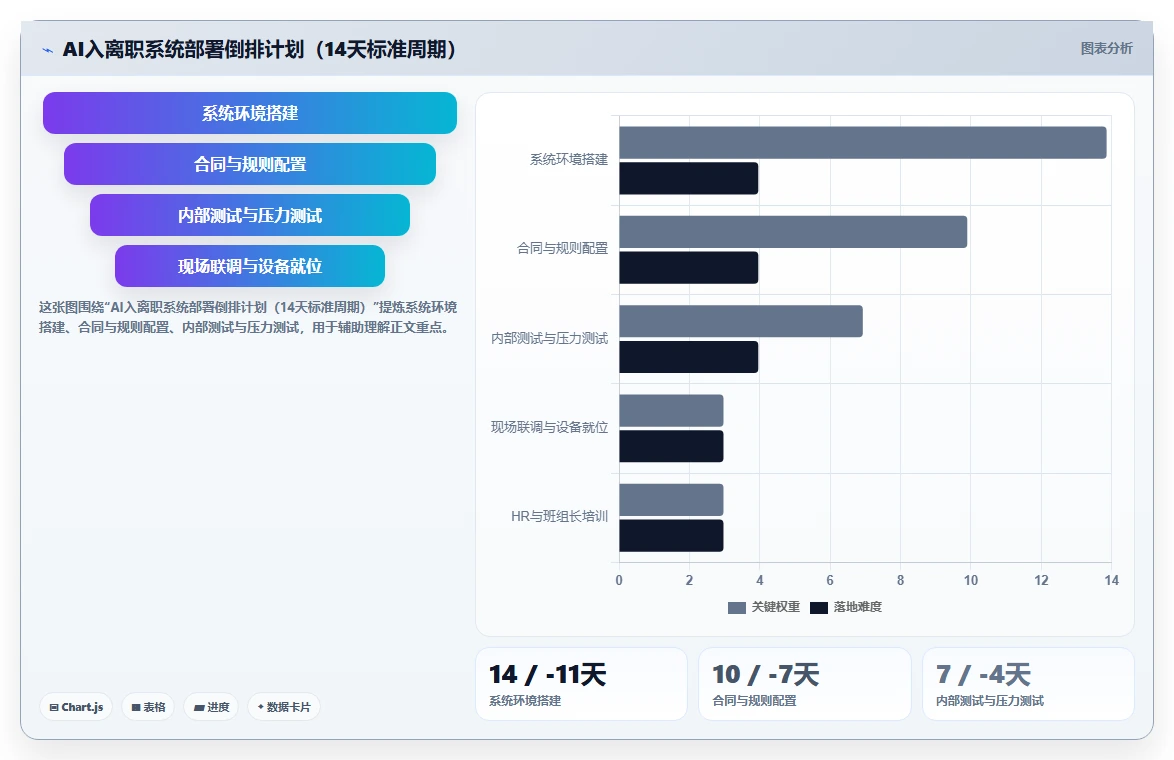Click the 关键权重 bar for HR与班组长培训
Image resolution: width=1174 pixels, height=760 pixels.
coord(671,499)
